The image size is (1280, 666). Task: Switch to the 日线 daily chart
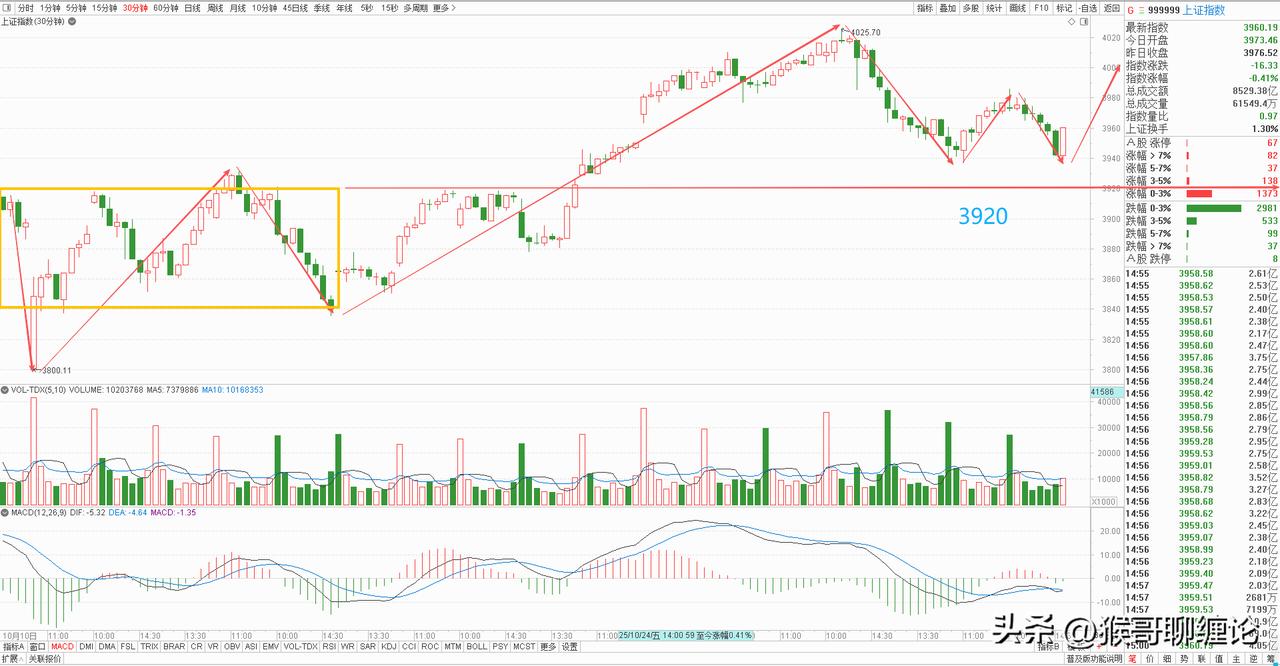(192, 7)
